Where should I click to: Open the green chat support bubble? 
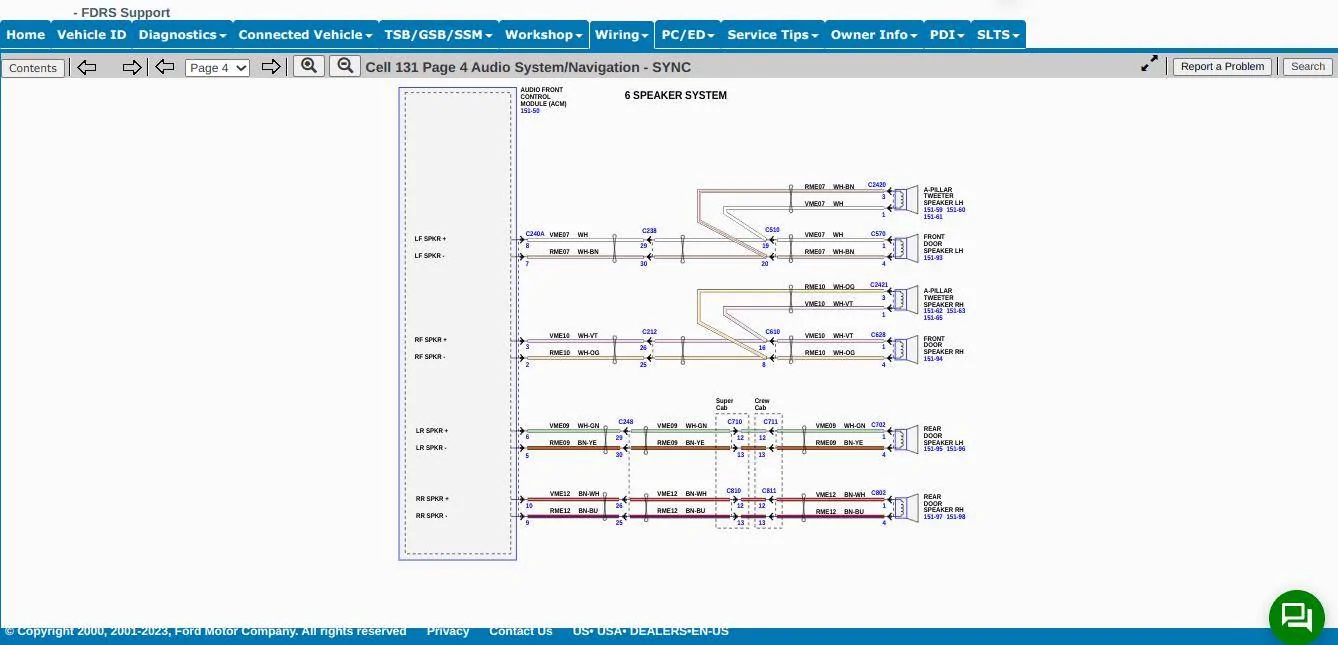pos(1296,617)
